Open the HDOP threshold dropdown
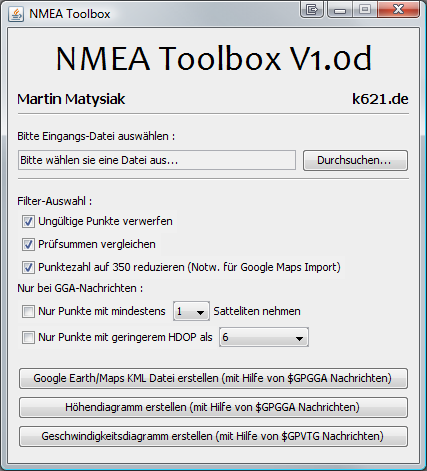 (x=264, y=337)
